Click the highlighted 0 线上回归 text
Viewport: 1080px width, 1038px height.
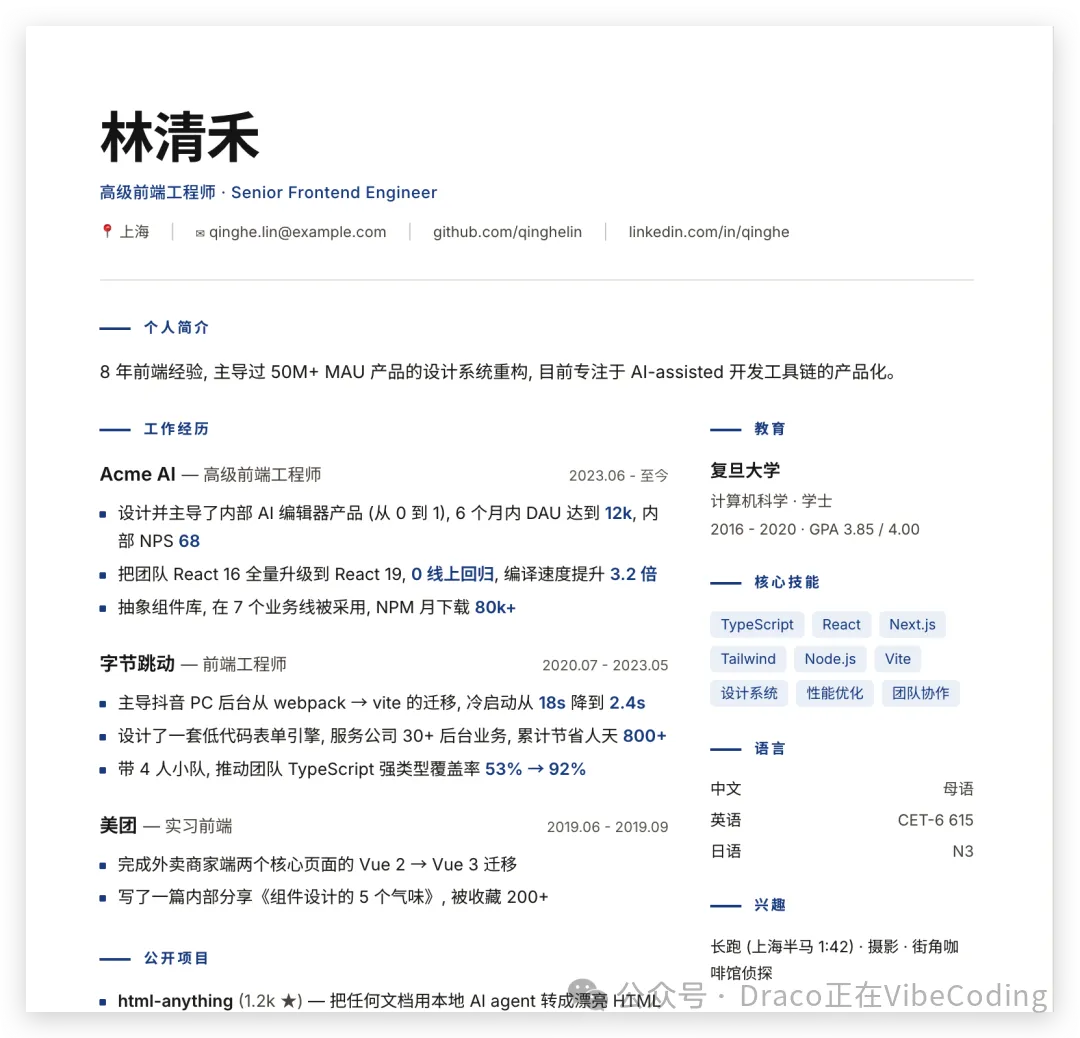(453, 574)
